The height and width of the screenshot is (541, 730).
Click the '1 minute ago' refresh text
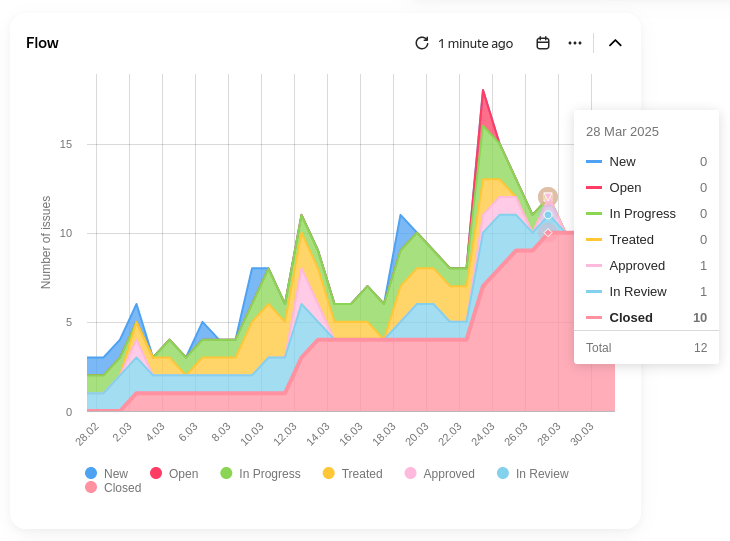pyautogui.click(x=475, y=43)
